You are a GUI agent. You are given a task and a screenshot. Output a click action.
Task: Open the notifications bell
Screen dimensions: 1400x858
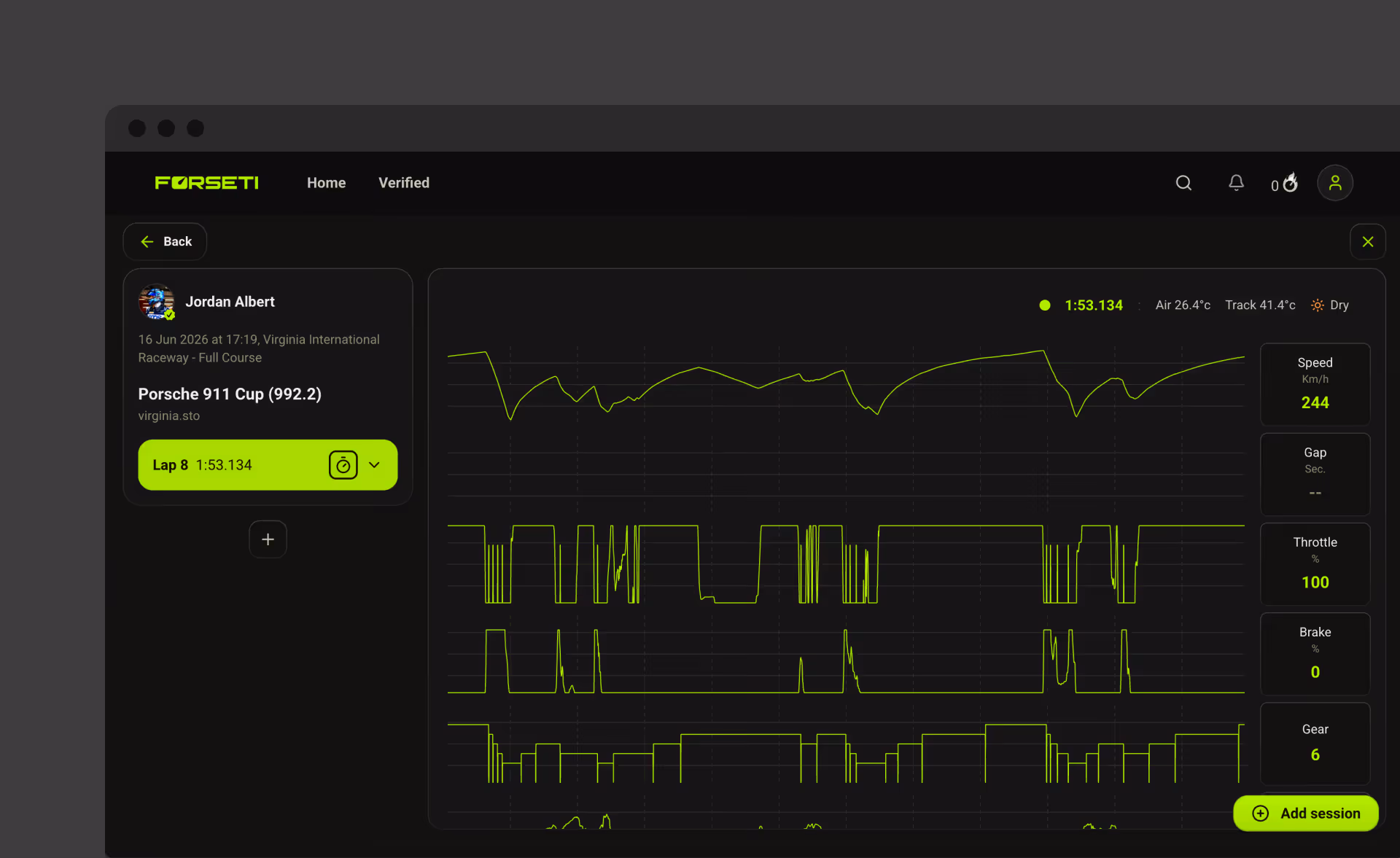[1236, 183]
